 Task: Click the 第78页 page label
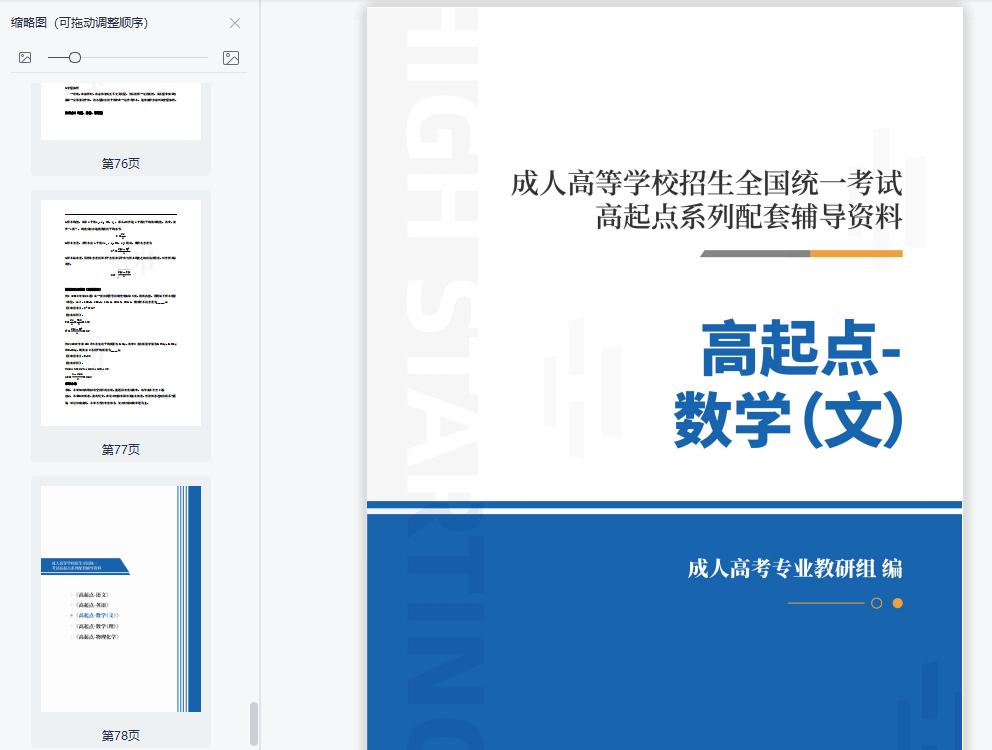121,735
